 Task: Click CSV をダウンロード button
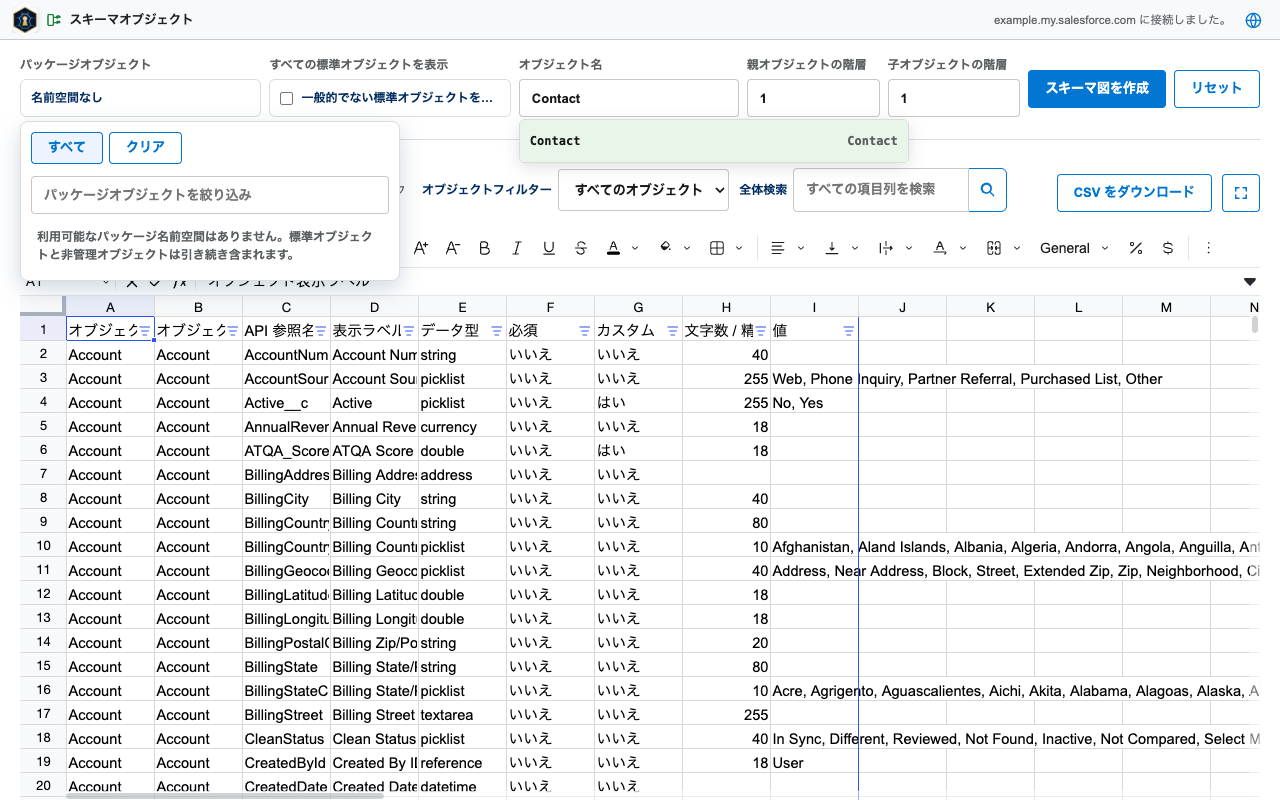[1134, 193]
